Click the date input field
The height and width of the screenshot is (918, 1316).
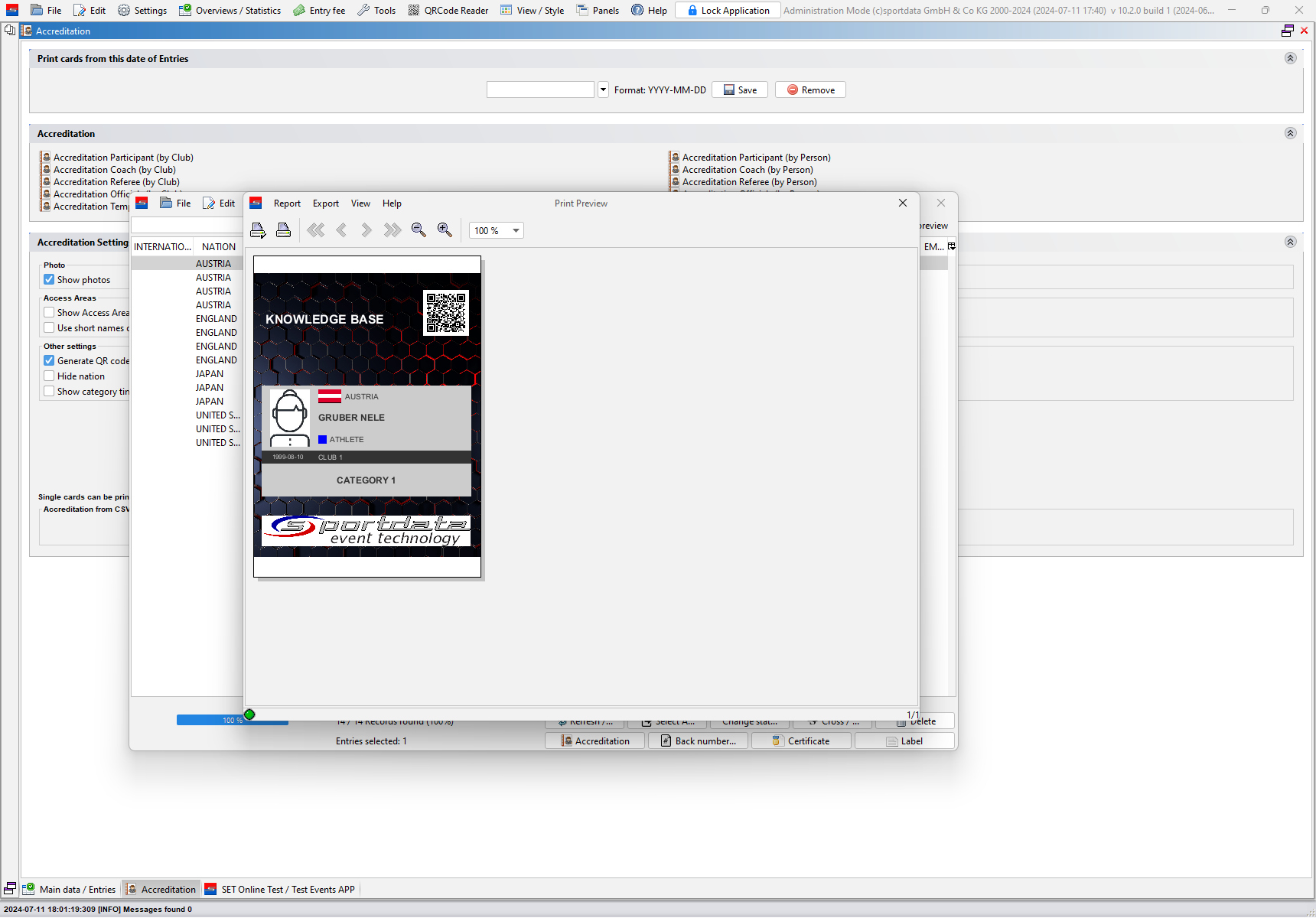tap(540, 90)
